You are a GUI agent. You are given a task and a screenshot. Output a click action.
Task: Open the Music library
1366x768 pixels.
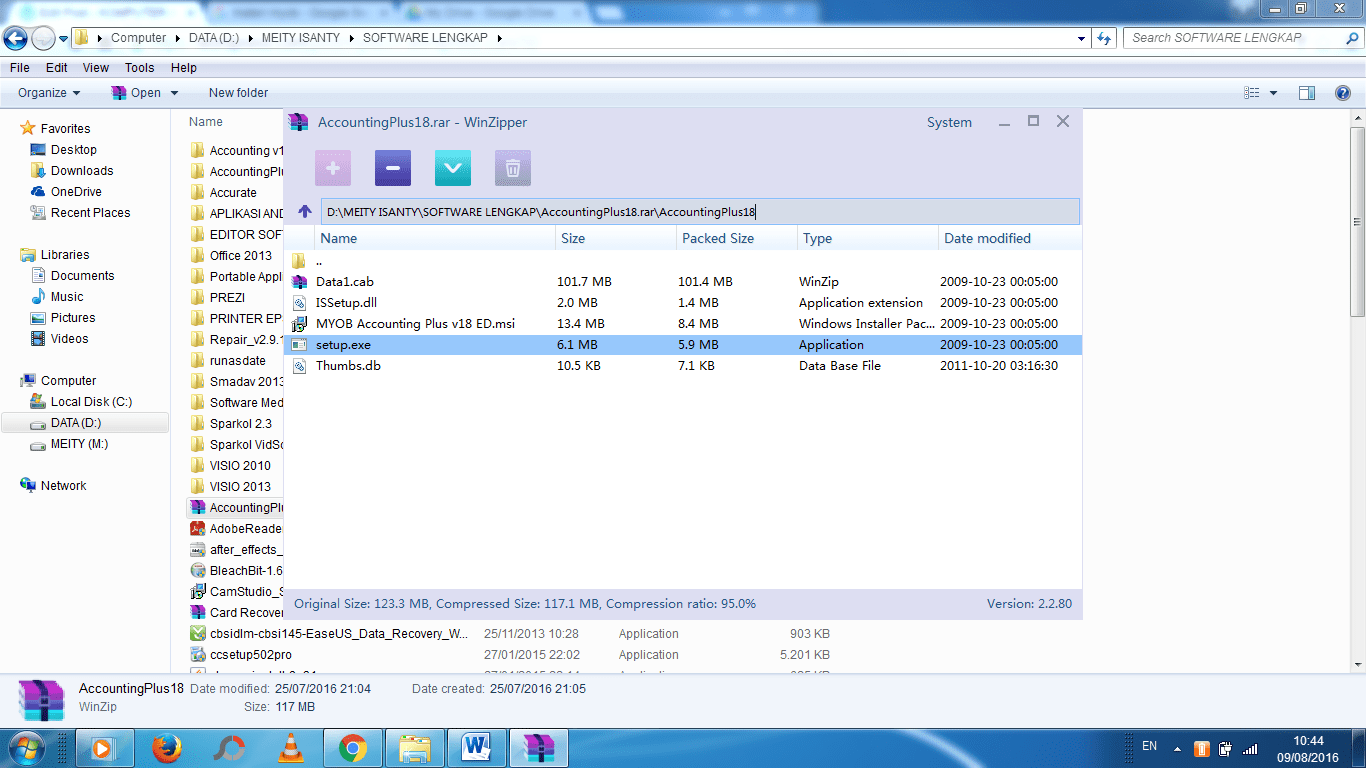pos(67,297)
